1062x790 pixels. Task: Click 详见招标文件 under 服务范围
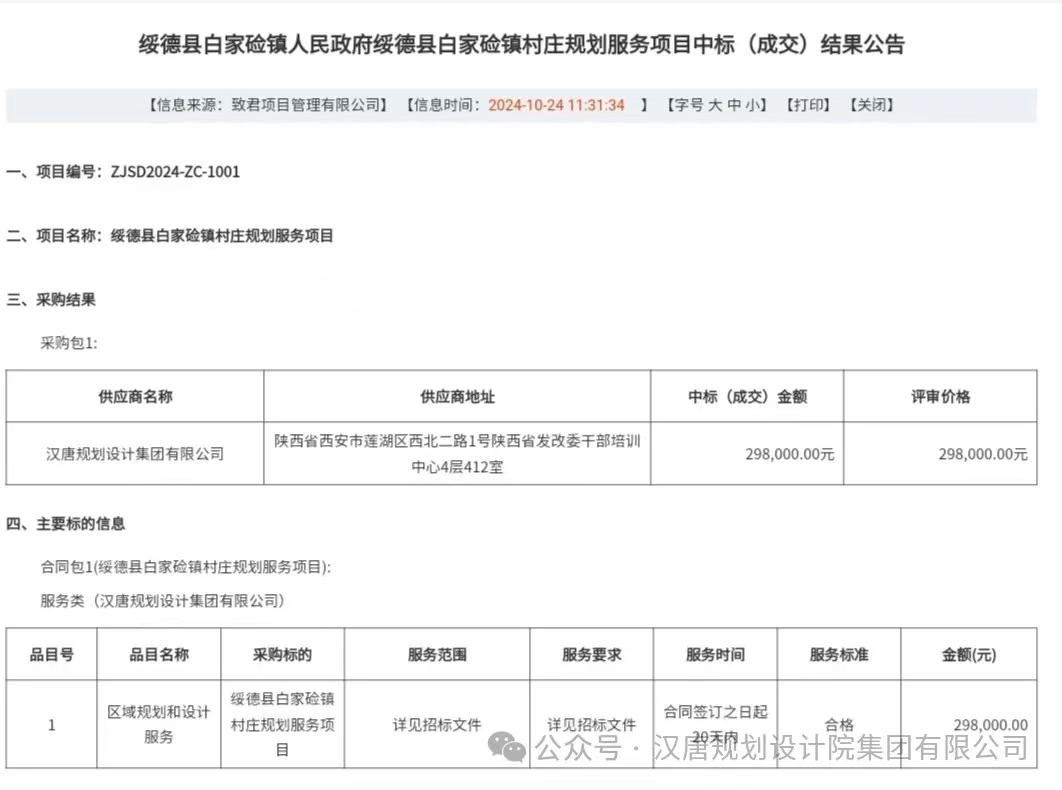coord(437,725)
